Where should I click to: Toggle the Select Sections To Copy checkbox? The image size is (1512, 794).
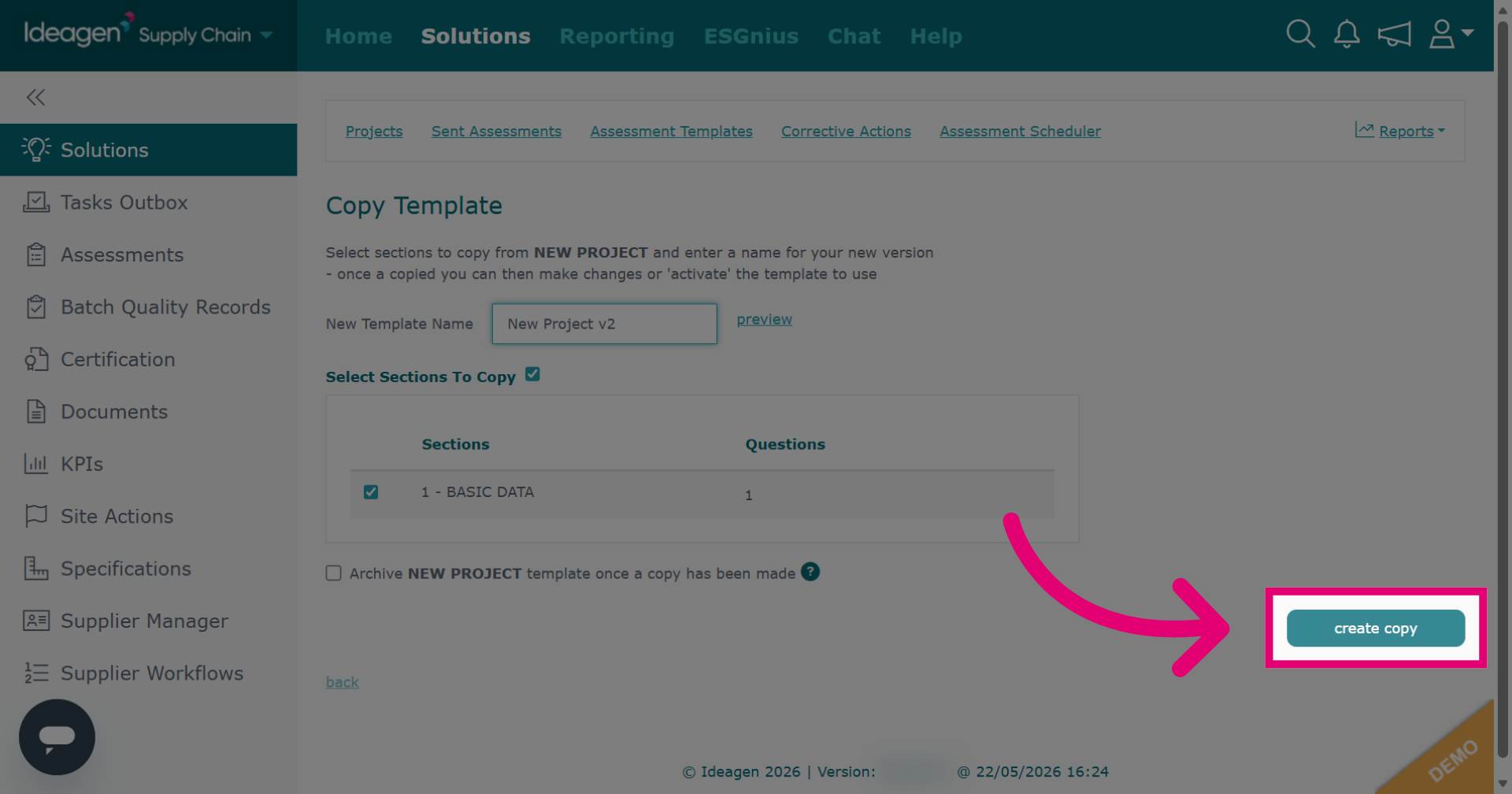pos(532,374)
